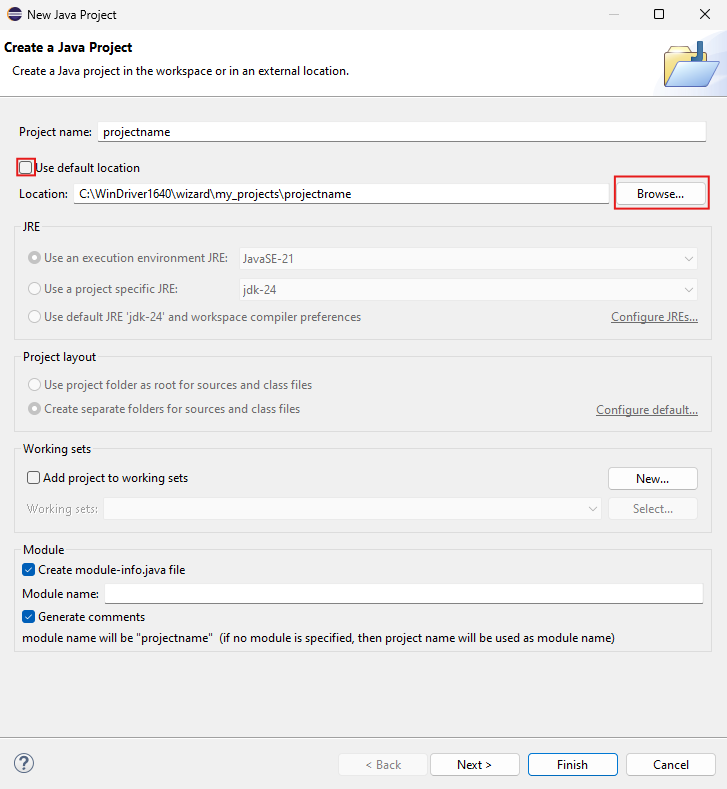The height and width of the screenshot is (789, 727).
Task: Open the Configure default... link
Action: [646, 410]
